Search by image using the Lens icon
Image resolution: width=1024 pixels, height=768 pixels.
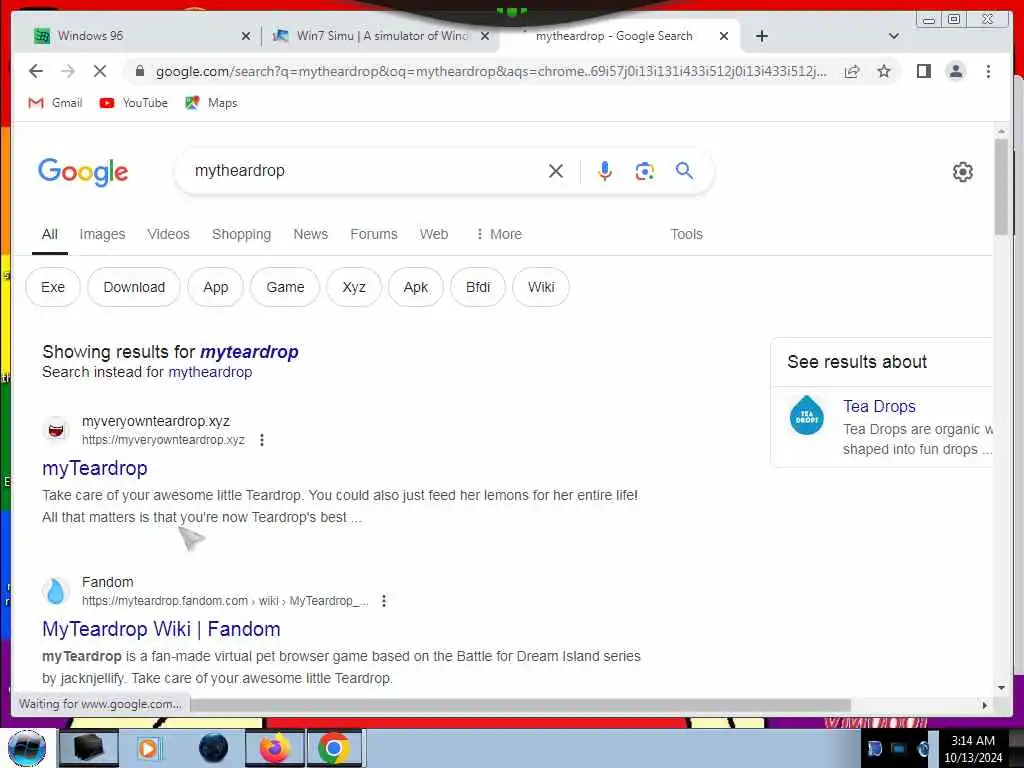[645, 171]
